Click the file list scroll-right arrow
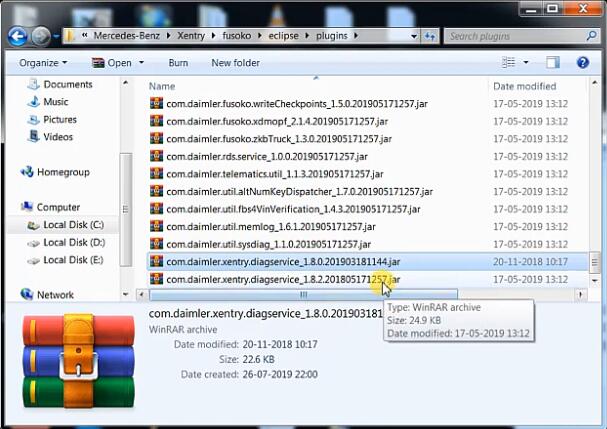 click(x=580, y=295)
